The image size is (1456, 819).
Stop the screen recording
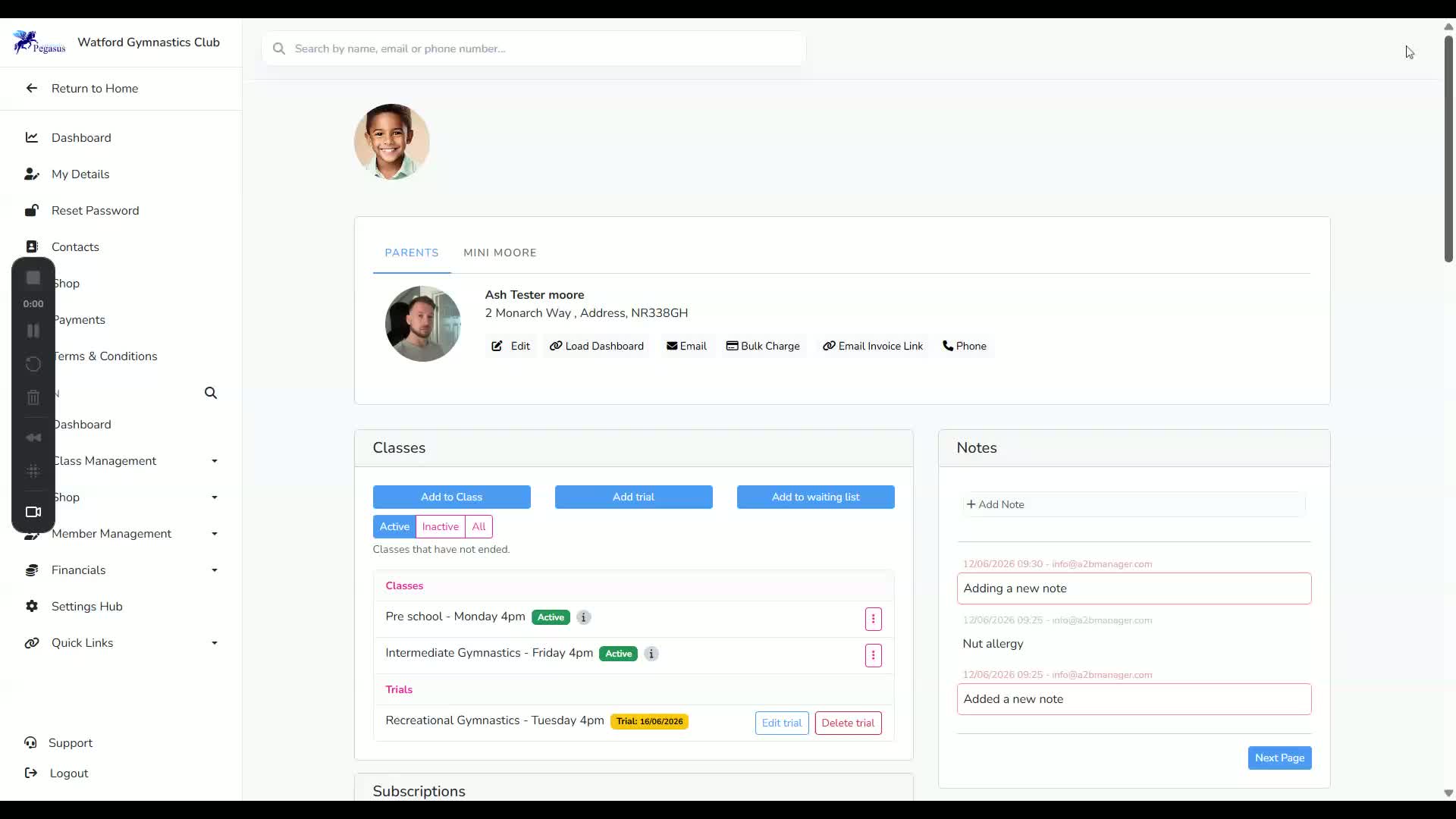pyautogui.click(x=33, y=278)
